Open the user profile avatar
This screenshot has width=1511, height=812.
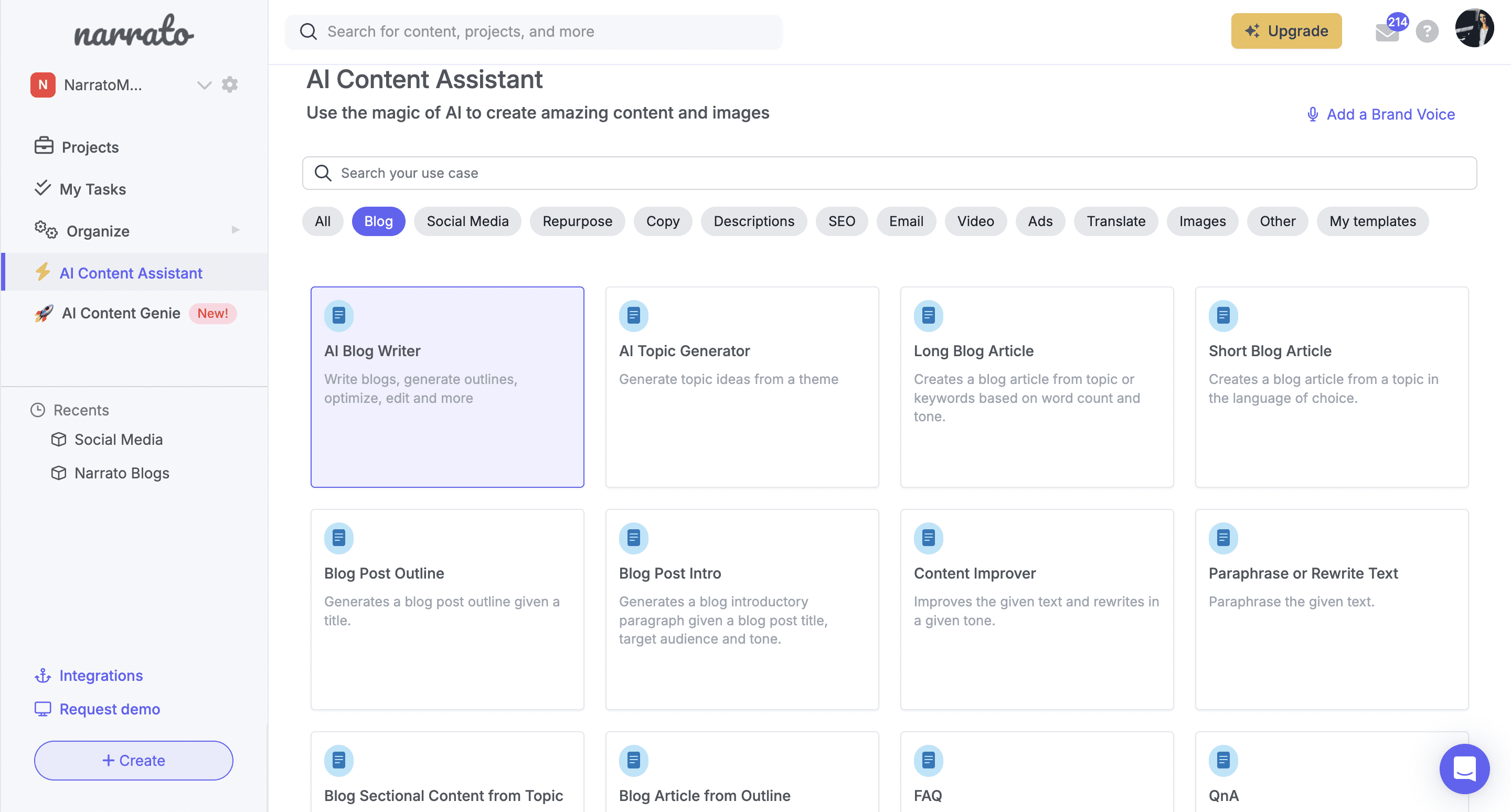point(1474,28)
